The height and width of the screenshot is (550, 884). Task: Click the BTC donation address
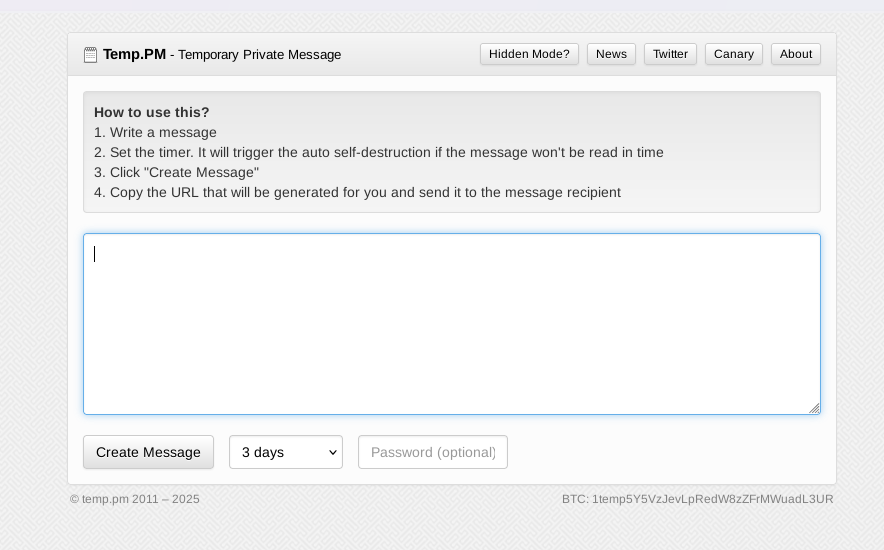[697, 499]
